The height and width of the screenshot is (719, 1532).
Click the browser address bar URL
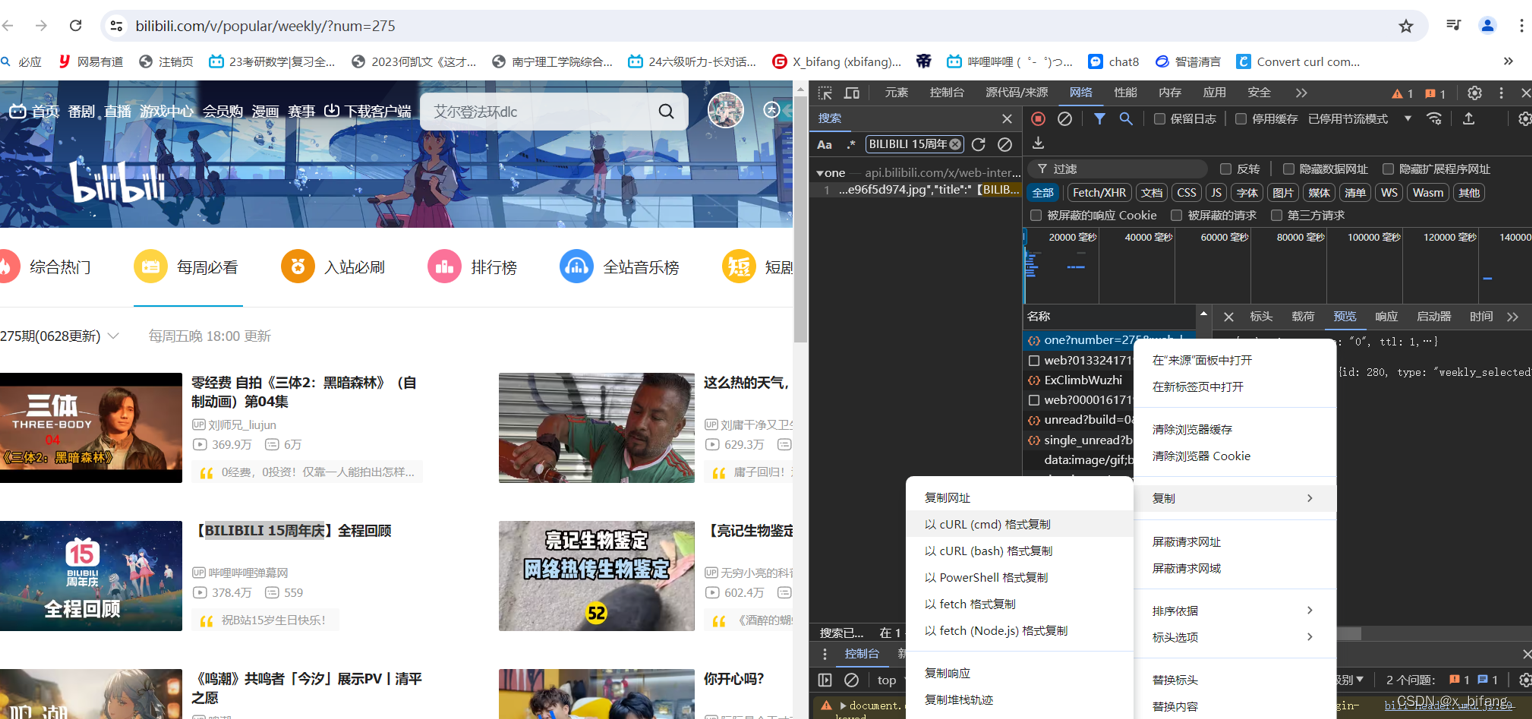tap(266, 26)
